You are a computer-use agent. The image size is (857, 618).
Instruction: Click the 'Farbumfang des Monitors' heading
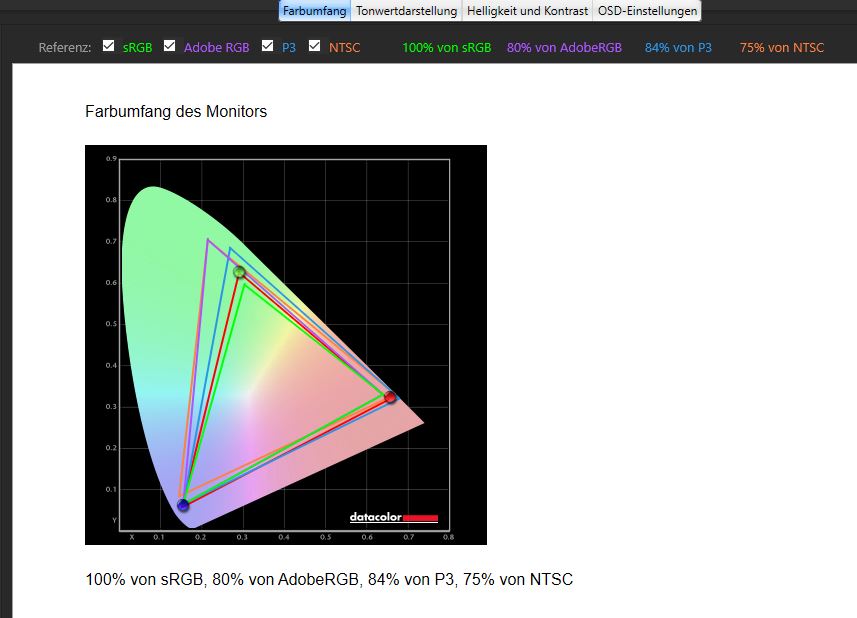pos(176,111)
